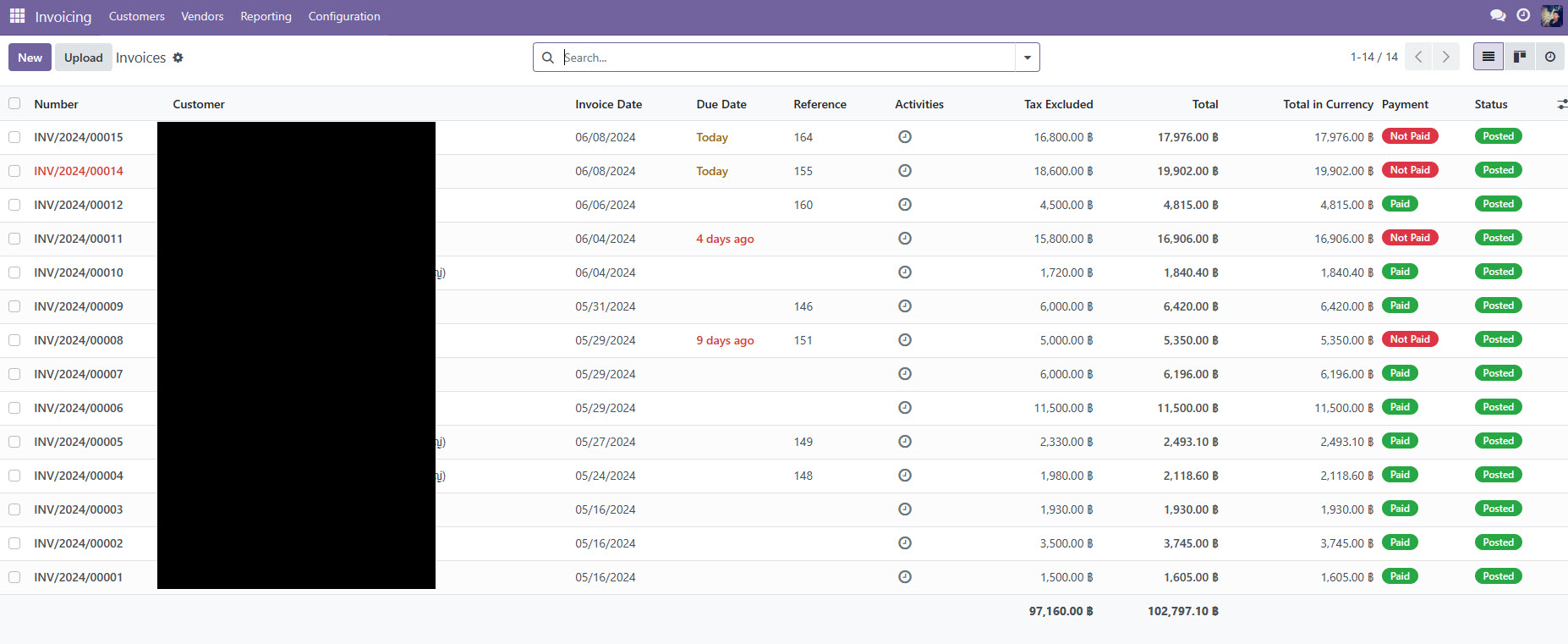Click the New invoice button
The image size is (1568, 644).
coord(30,58)
